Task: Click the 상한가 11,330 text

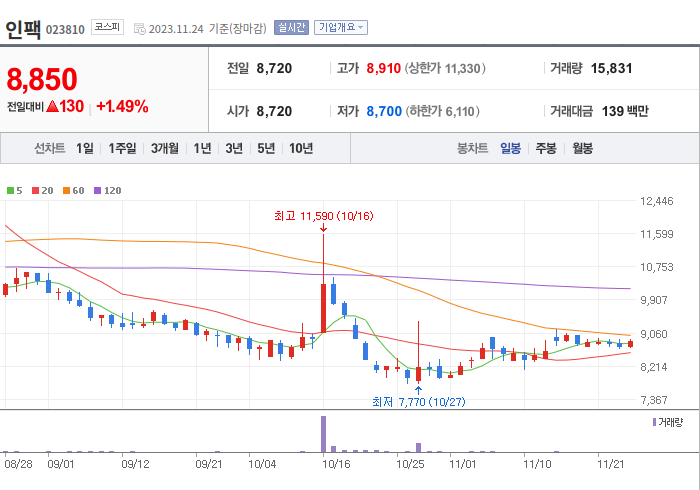Action: (445, 68)
